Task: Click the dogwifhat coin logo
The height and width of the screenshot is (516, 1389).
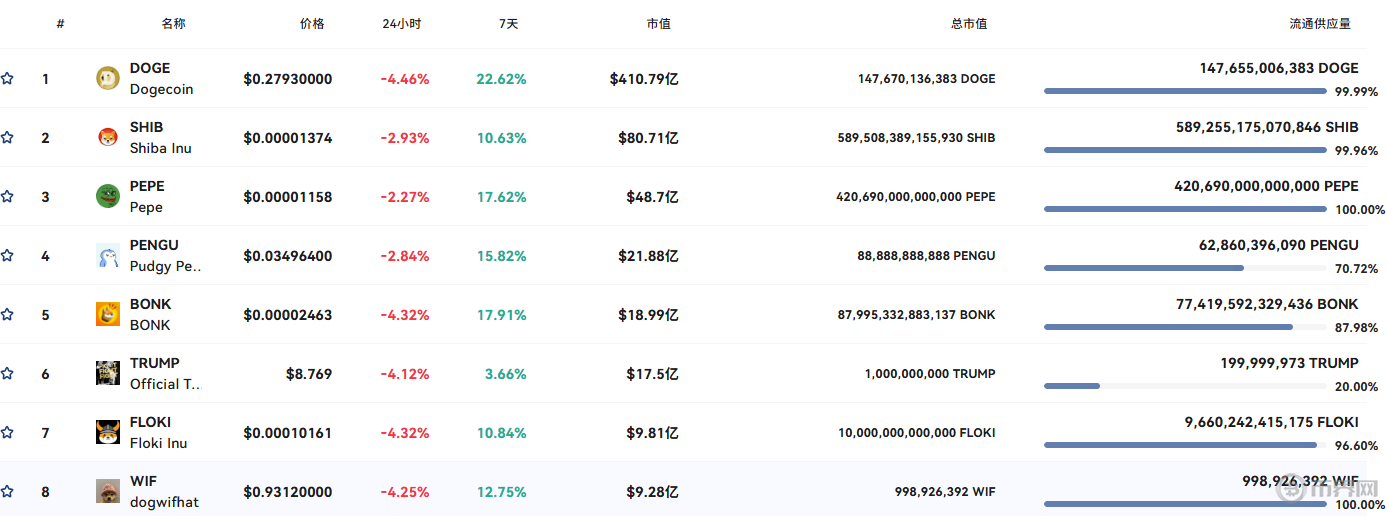Action: tap(107, 491)
